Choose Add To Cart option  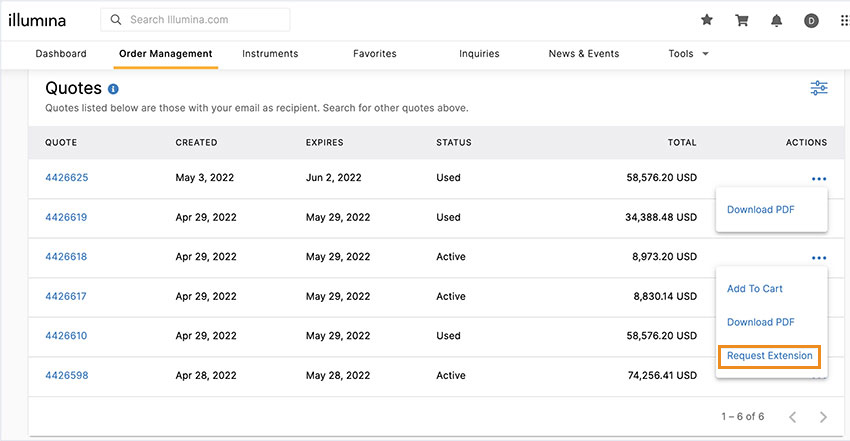[x=755, y=289]
